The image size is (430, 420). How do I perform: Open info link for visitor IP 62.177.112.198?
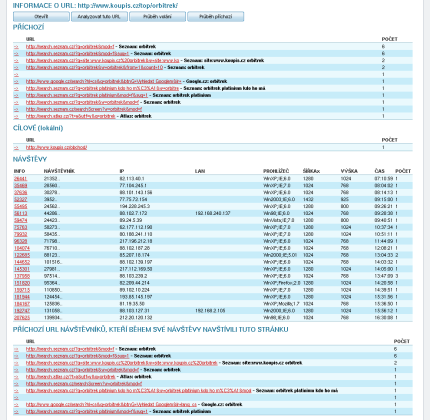[20, 227]
